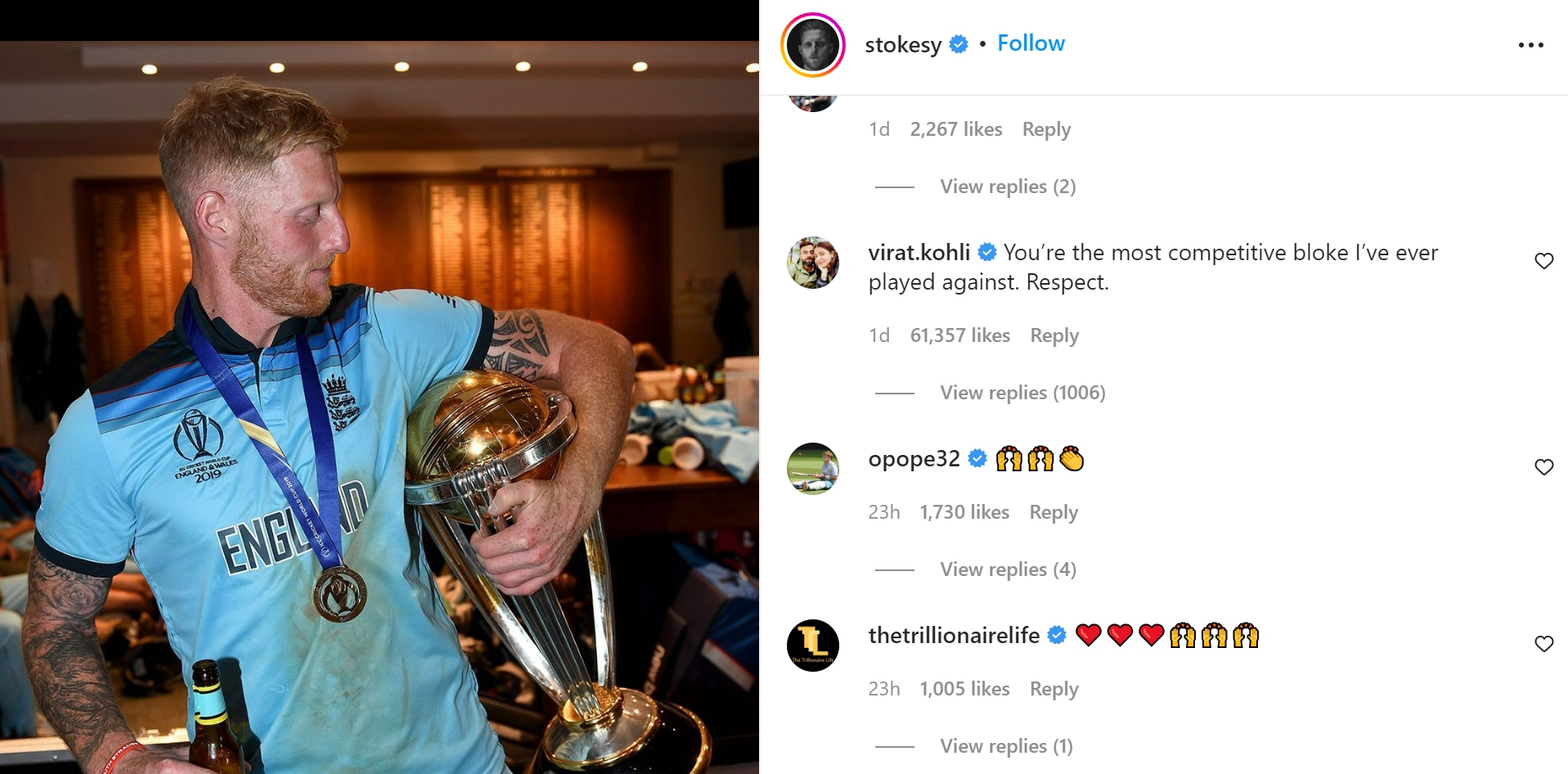Reply to virat.kohli's comment
This screenshot has height=774, width=1568.
[1054, 335]
